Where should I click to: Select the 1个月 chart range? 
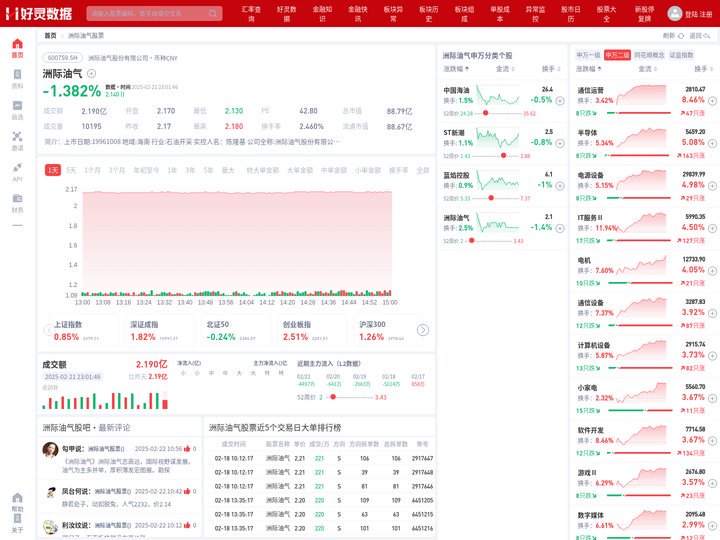pos(92,170)
